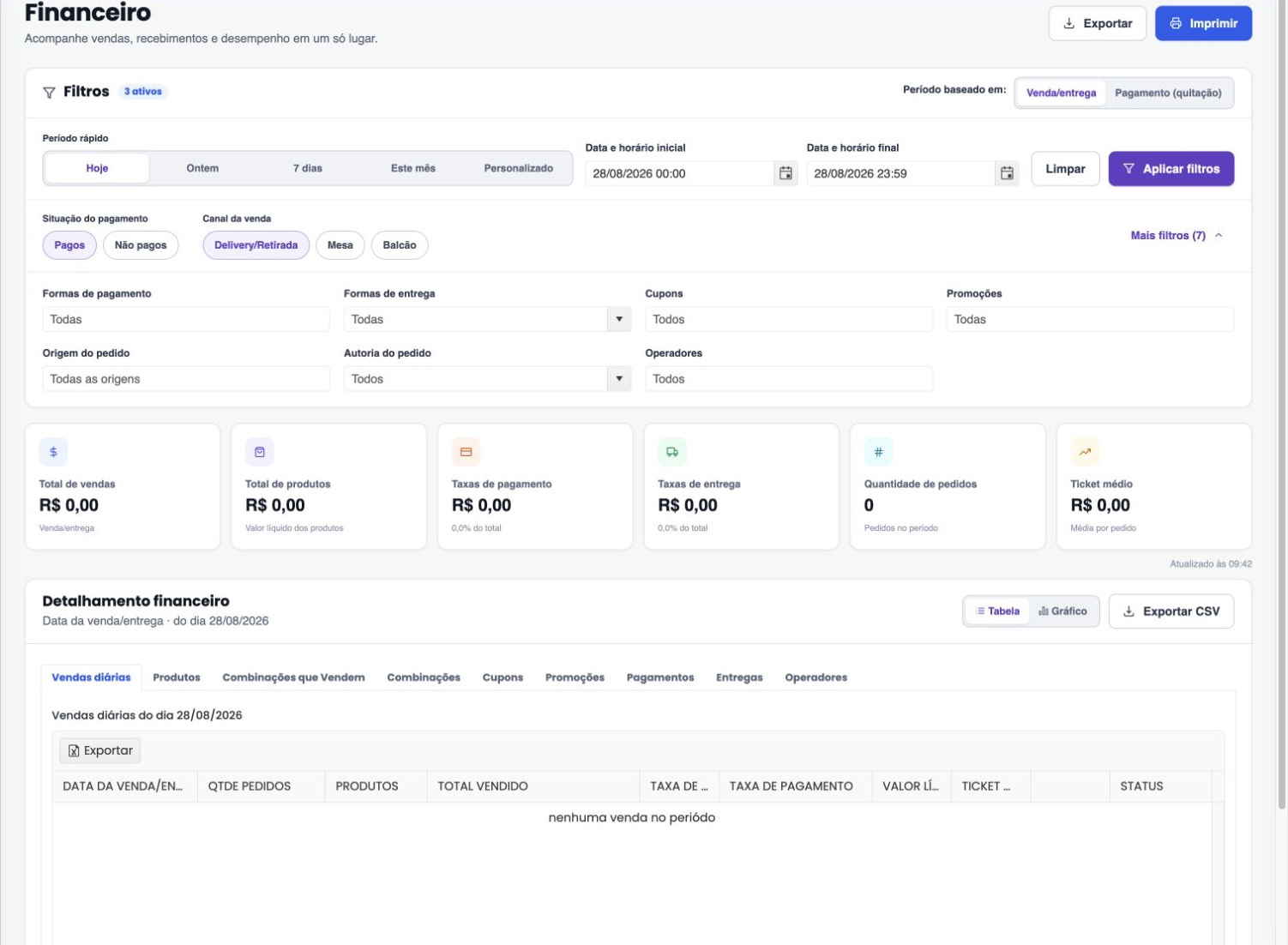Switch to Combinações que Vendem tab

pyautogui.click(x=293, y=677)
